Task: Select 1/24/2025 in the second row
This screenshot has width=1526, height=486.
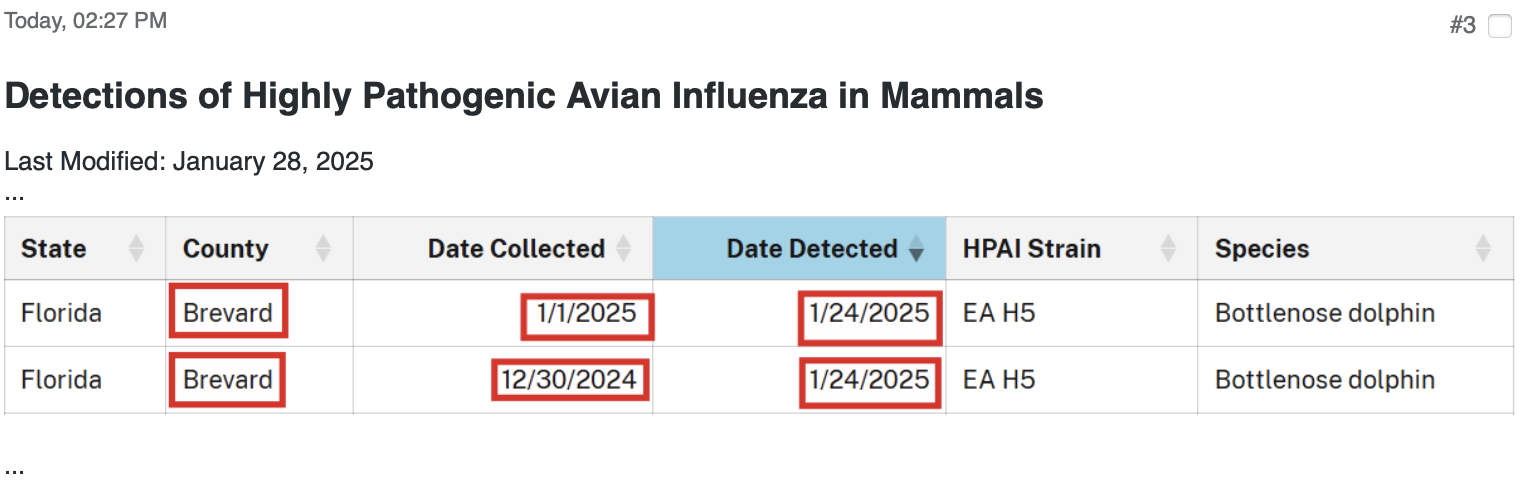Action: pos(870,380)
